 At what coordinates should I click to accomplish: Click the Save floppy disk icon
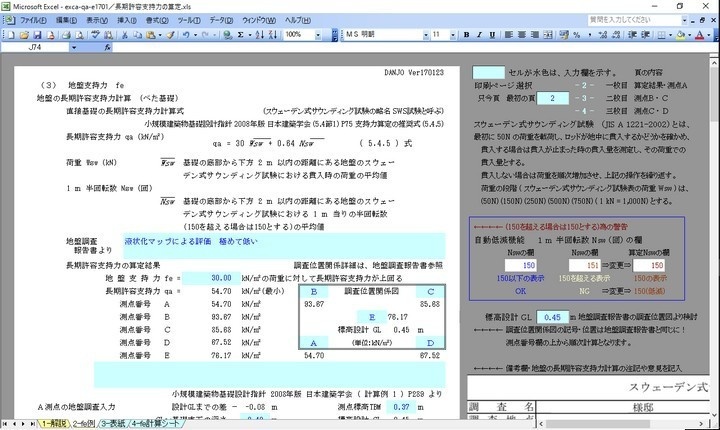(x=38, y=35)
